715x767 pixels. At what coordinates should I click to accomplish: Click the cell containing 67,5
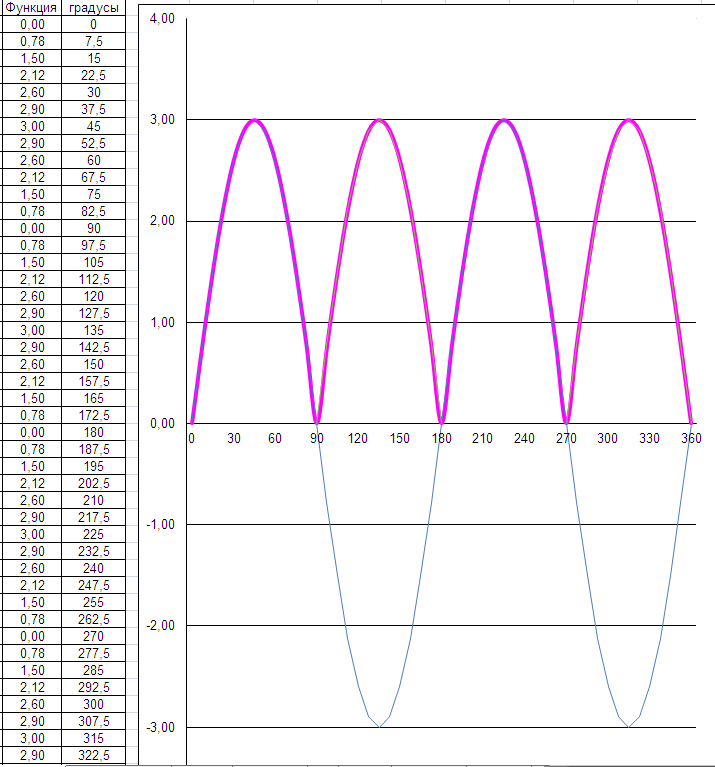click(93, 178)
